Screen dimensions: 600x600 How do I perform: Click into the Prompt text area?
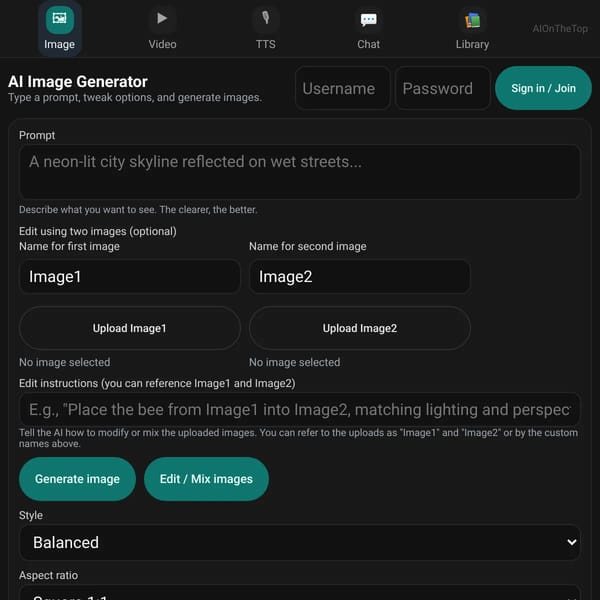pyautogui.click(x=300, y=172)
